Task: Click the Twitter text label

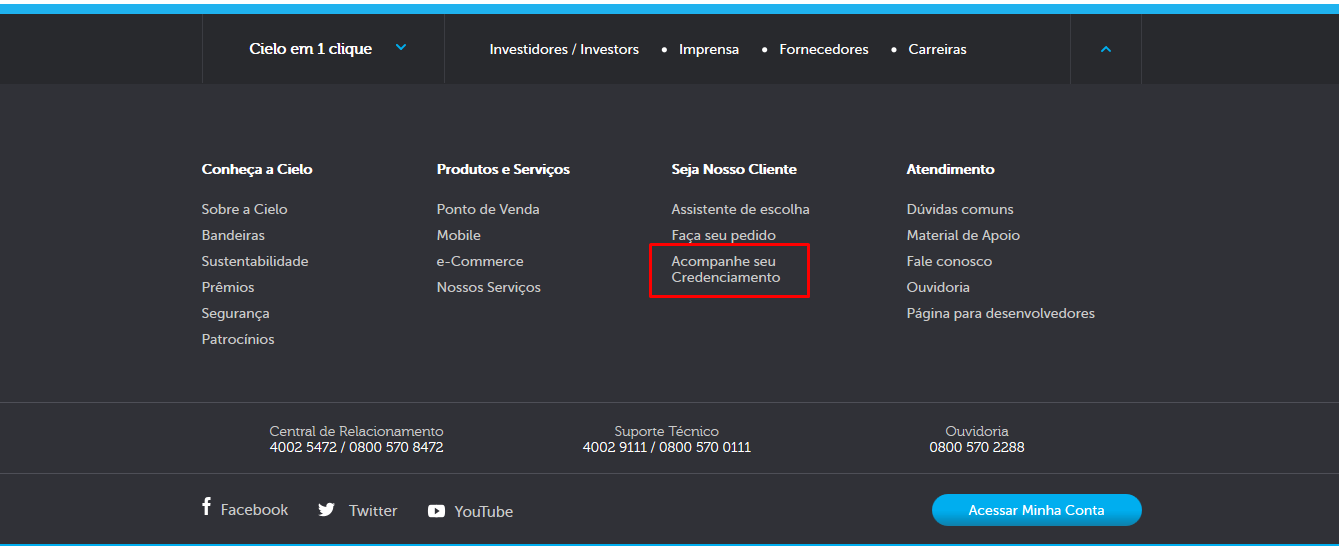Action: point(373,511)
